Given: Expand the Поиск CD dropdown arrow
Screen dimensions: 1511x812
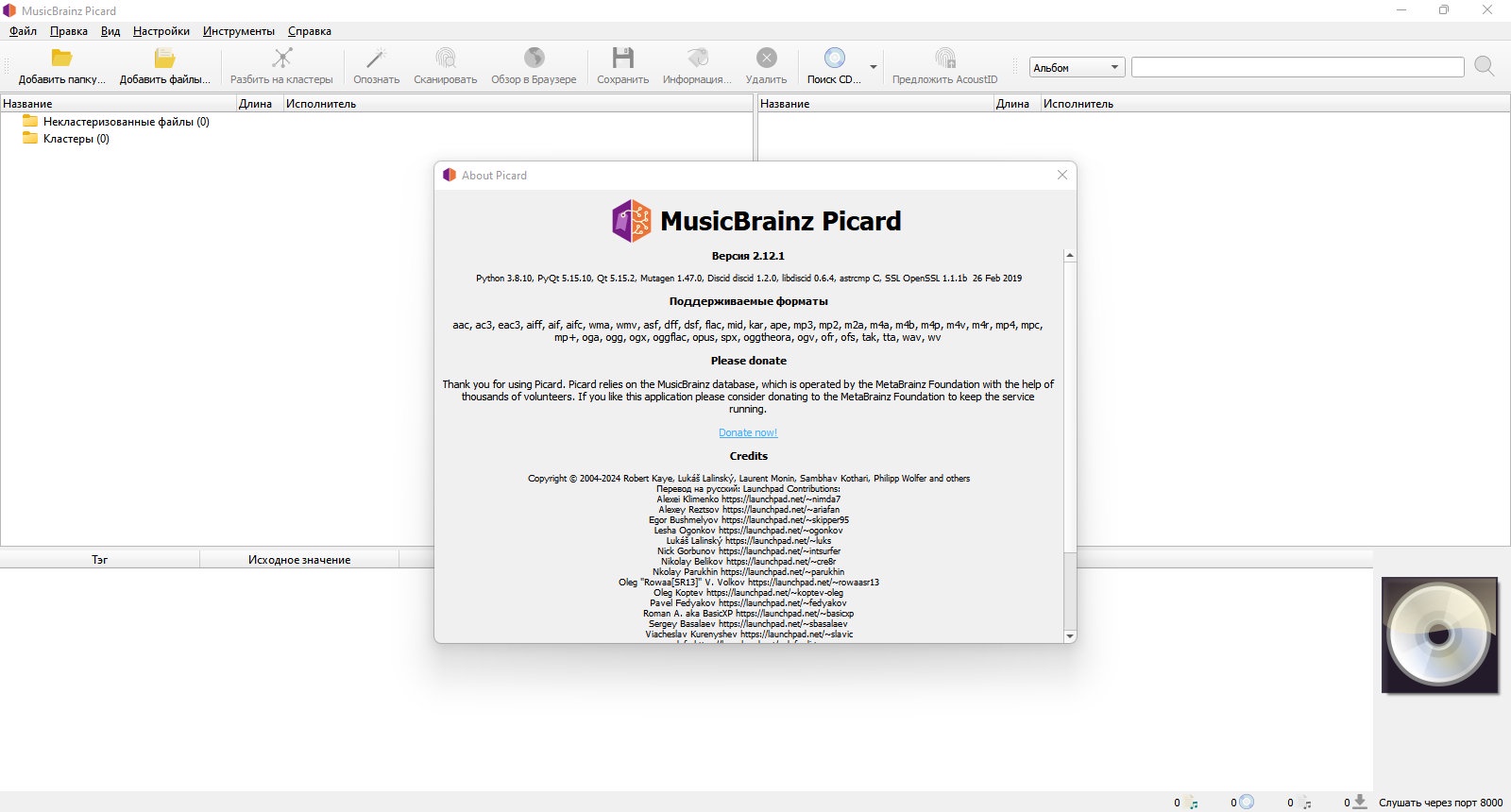Looking at the screenshot, I should 874,67.
